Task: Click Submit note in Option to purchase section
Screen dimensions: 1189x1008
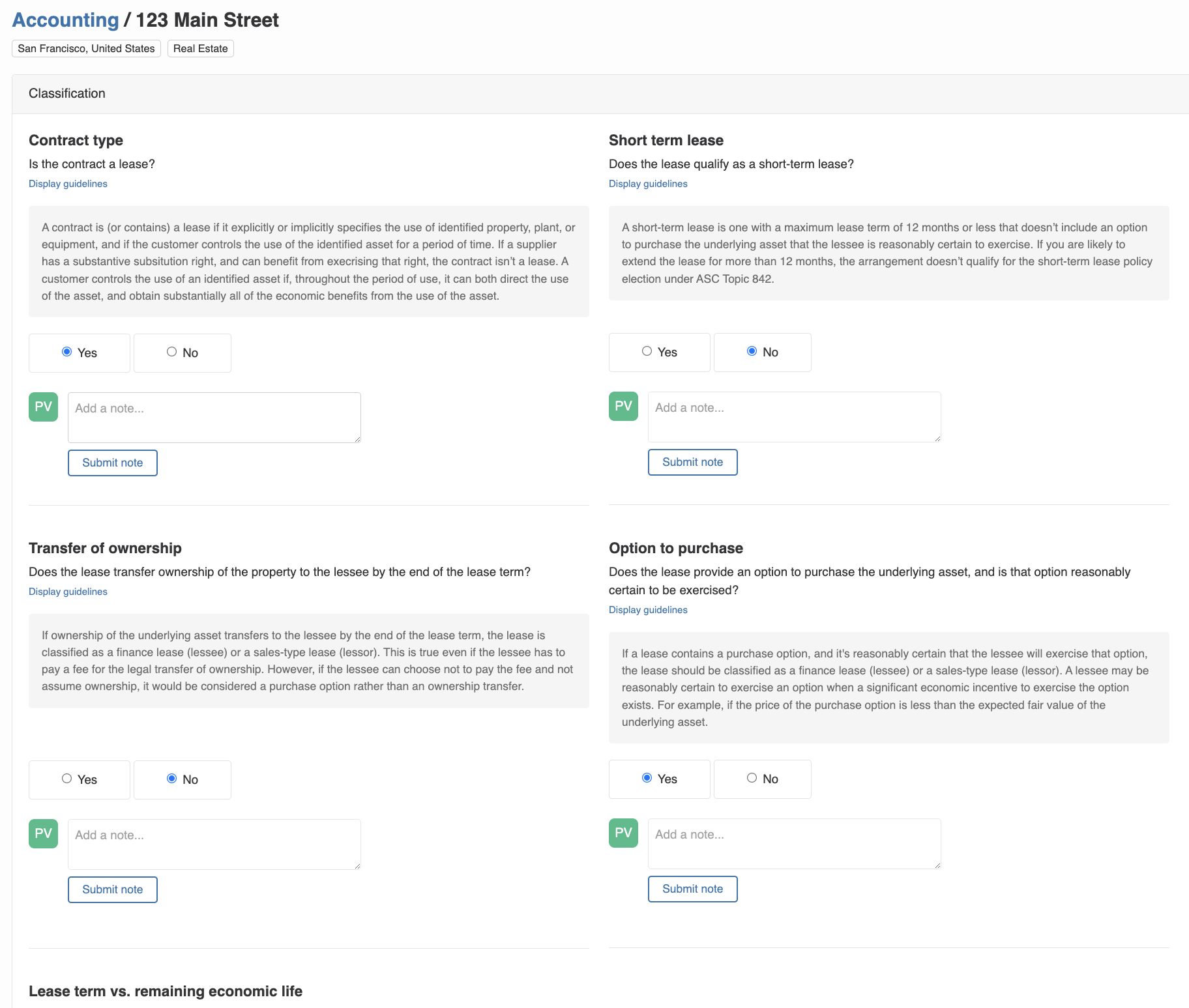Action: coord(692,888)
